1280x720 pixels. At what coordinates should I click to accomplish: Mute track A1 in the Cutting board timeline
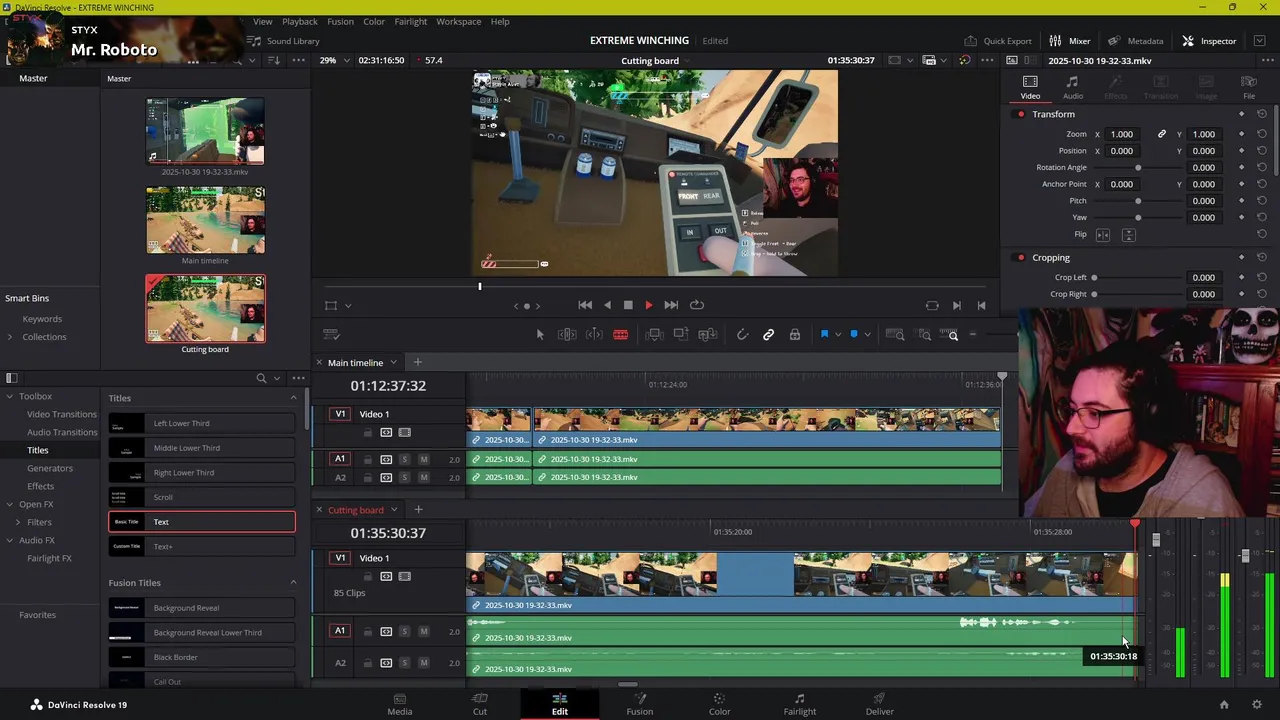coord(424,631)
